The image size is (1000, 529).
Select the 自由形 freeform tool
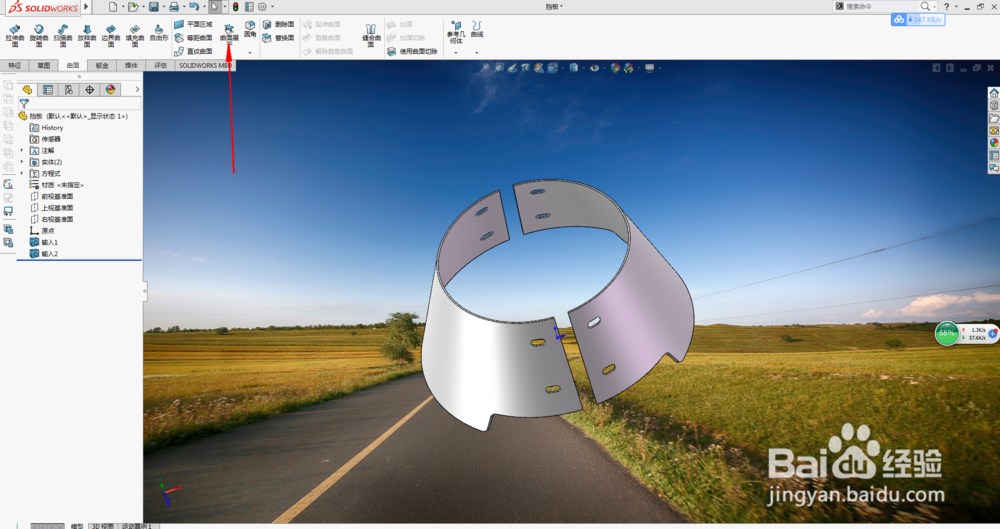point(159,33)
